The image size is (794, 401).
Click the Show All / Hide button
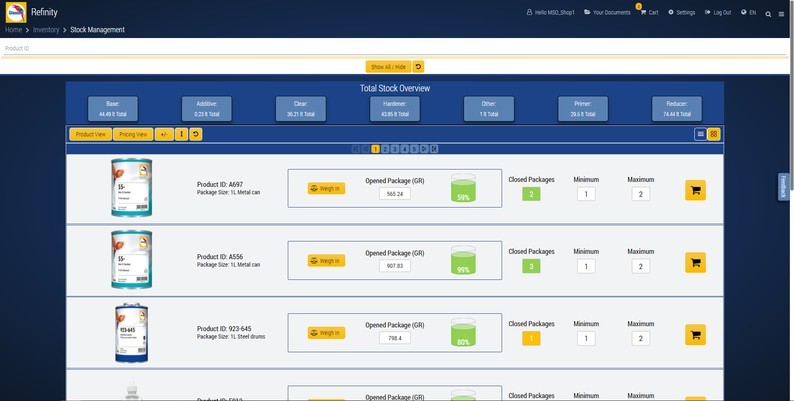tap(388, 66)
